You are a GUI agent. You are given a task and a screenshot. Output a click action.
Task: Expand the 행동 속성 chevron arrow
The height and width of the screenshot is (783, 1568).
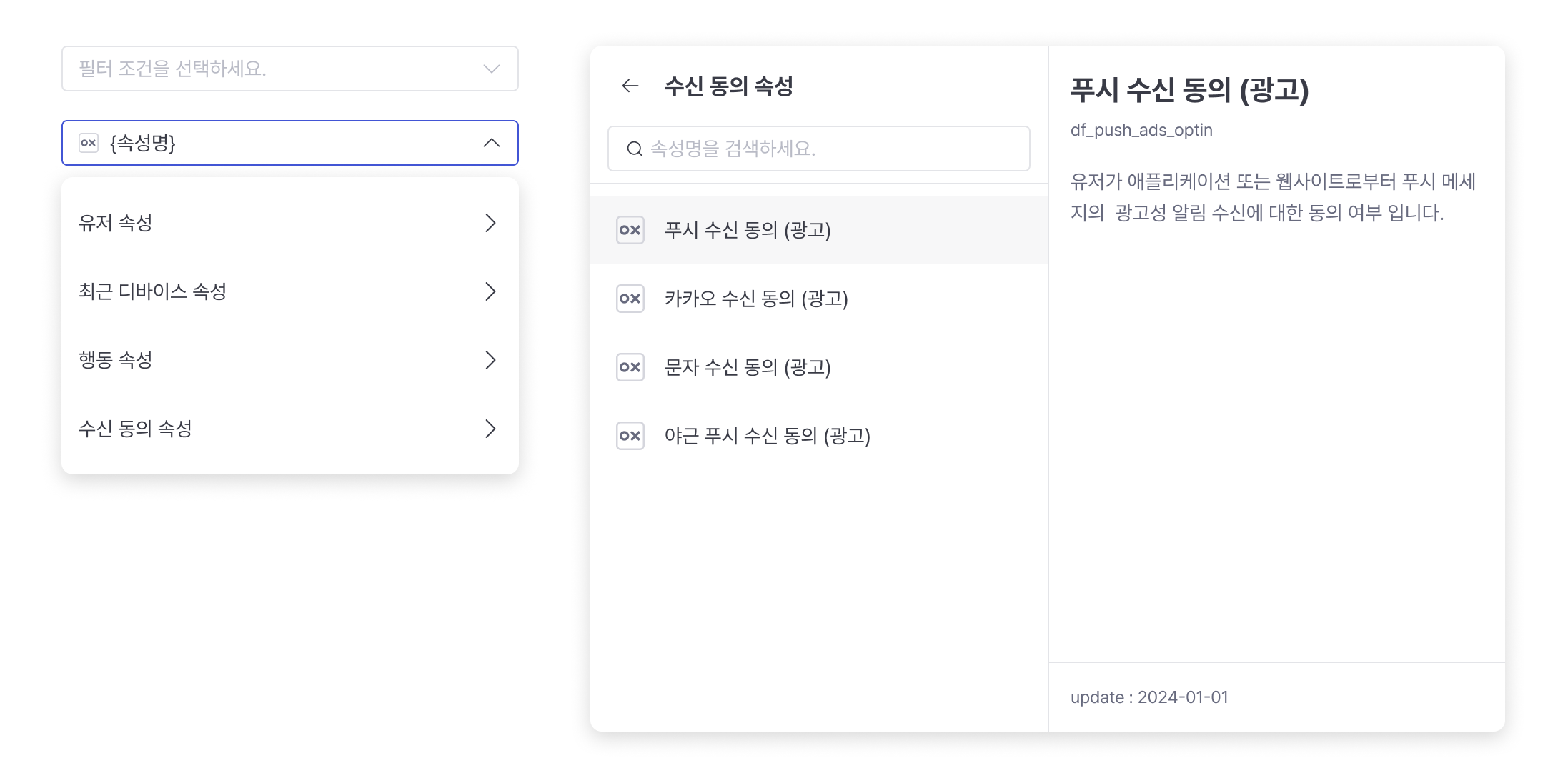point(490,360)
